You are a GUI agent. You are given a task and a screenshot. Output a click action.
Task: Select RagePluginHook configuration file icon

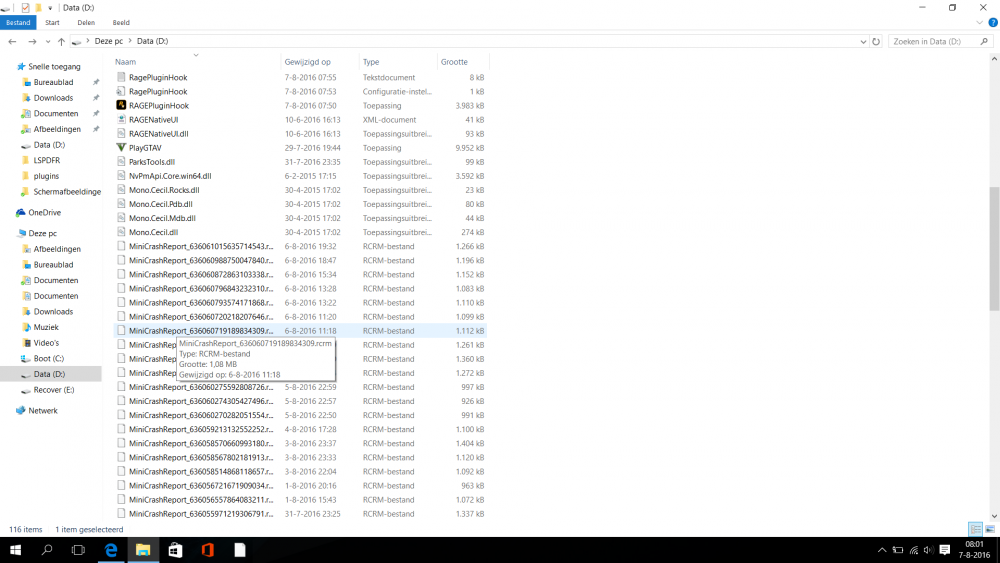[x=121, y=91]
